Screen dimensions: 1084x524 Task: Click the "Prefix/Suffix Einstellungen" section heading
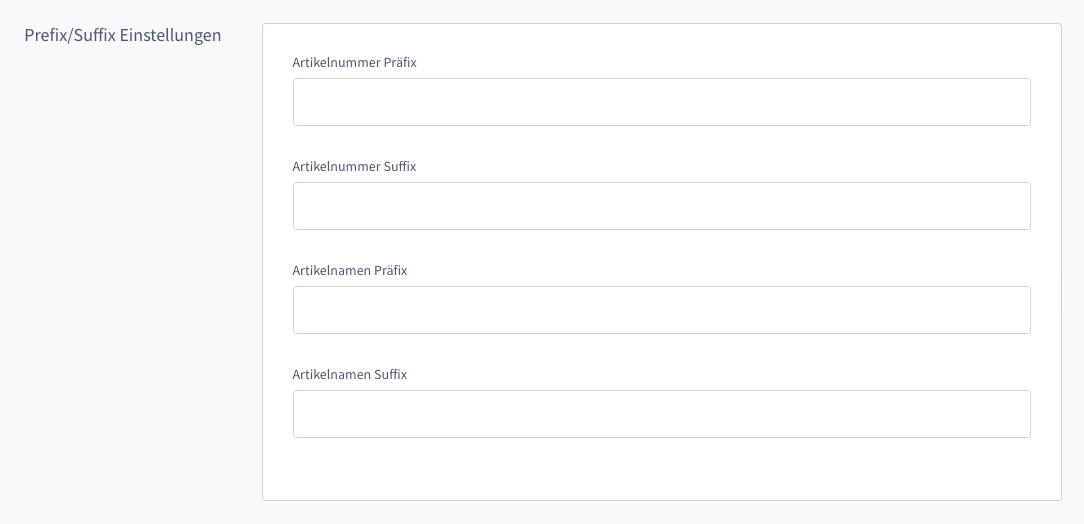[x=123, y=36]
